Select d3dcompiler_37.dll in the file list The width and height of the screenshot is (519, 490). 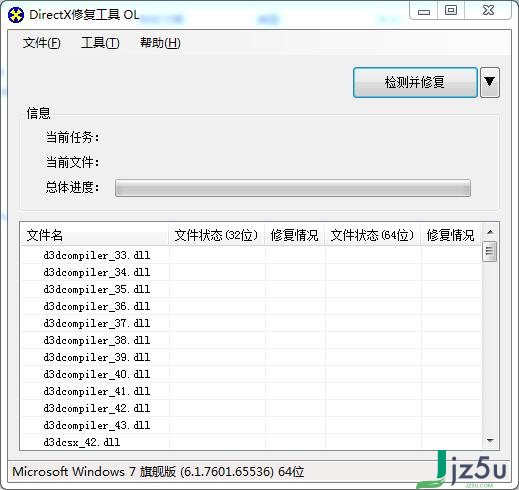[x=97, y=323]
